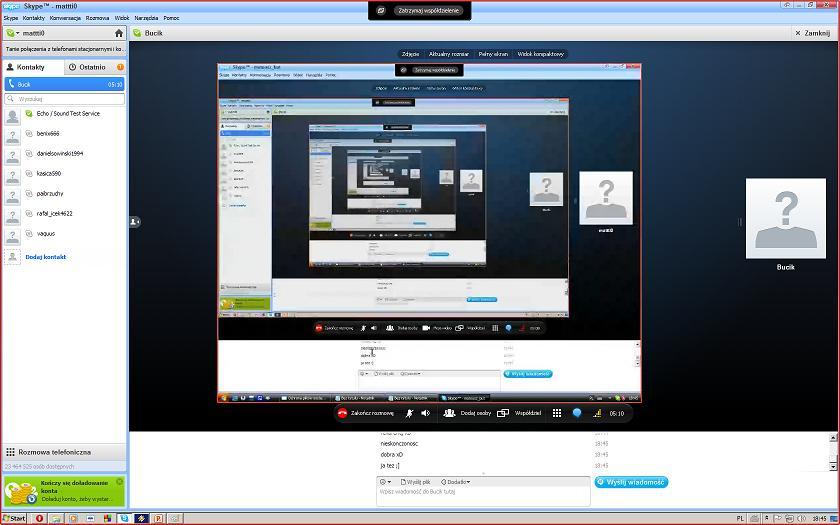Open the Narzędzia menu in main menu bar
Viewport: 840px width, 525px height.
click(146, 18)
